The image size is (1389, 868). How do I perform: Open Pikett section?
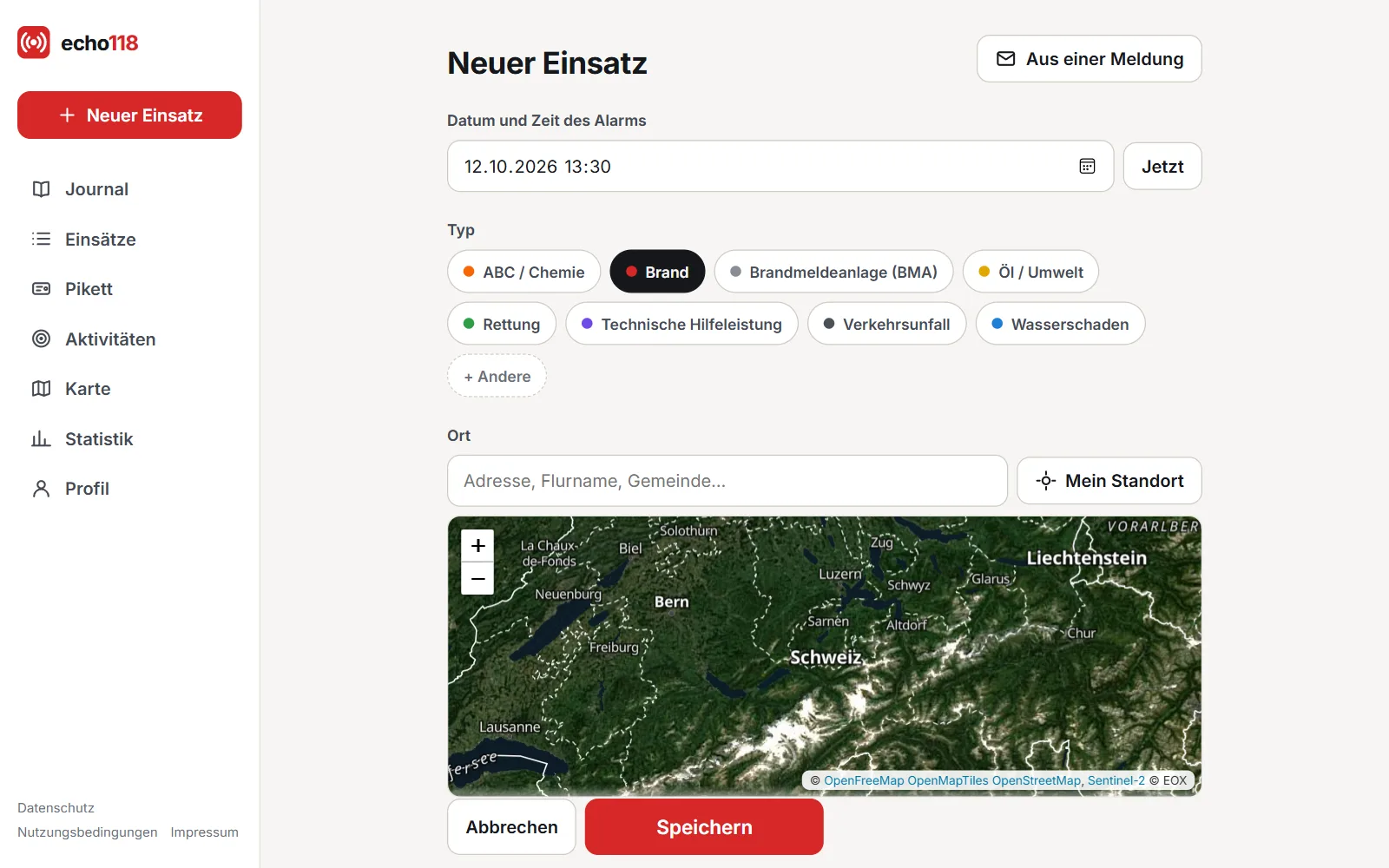pyautogui.click(x=129, y=289)
